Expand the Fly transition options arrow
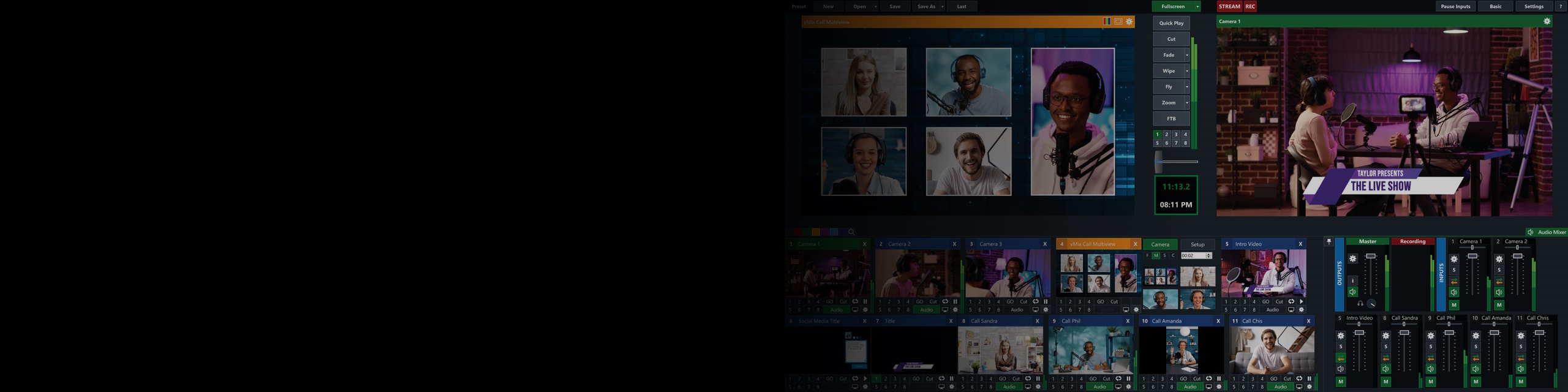 point(1186,87)
